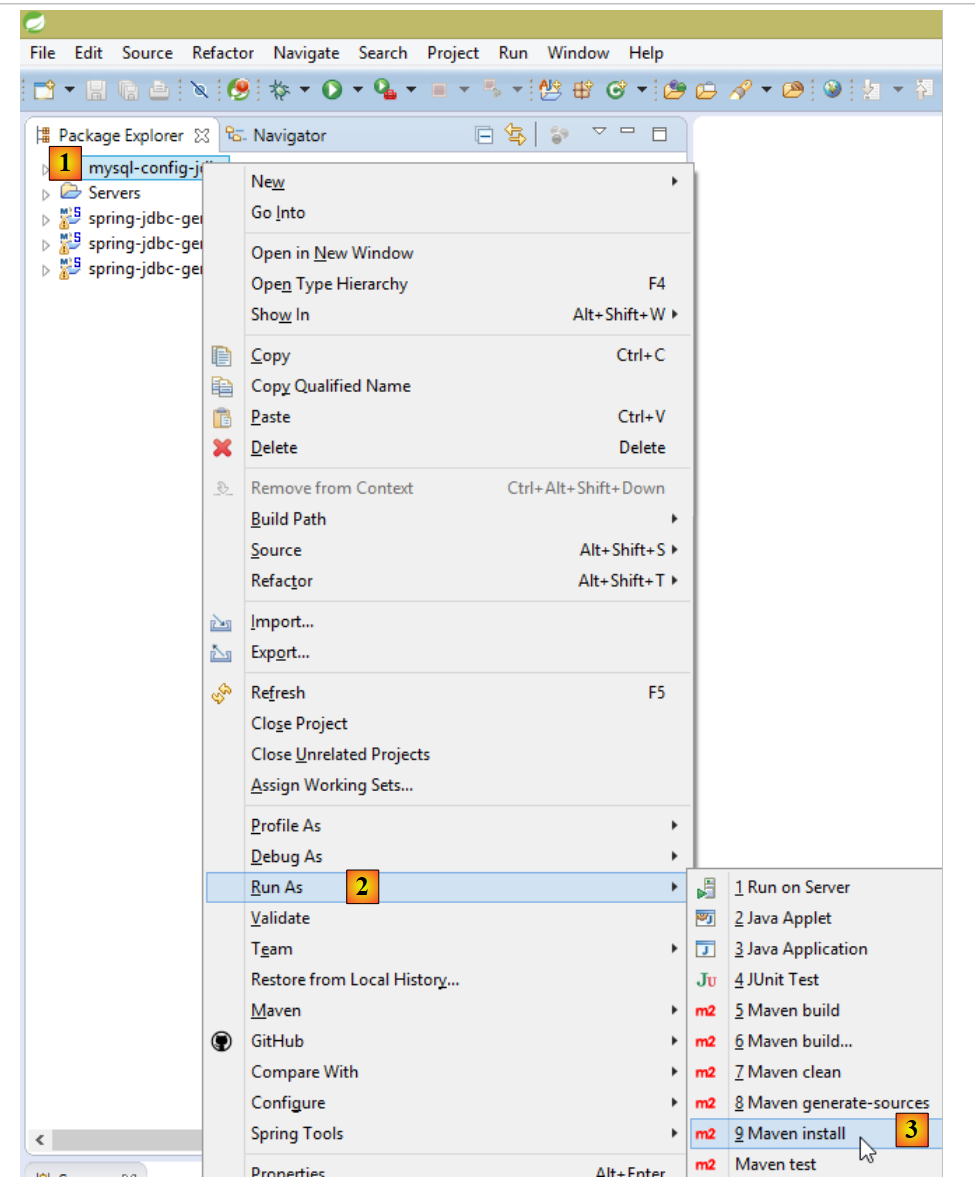The height and width of the screenshot is (1204, 975).
Task: Click the green Run button in toolbar
Action: pos(332,90)
